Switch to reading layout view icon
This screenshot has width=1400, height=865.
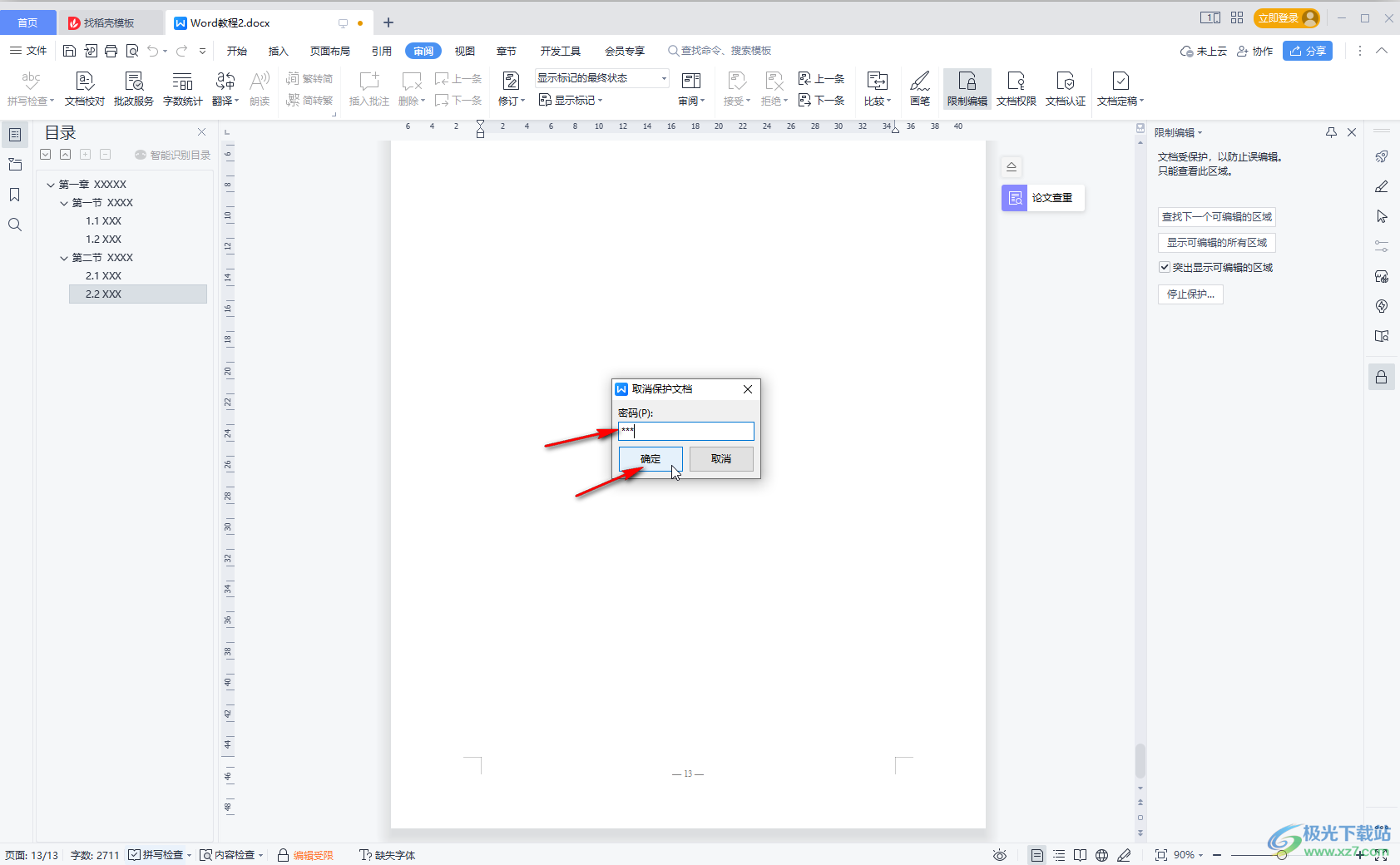[x=1080, y=855]
